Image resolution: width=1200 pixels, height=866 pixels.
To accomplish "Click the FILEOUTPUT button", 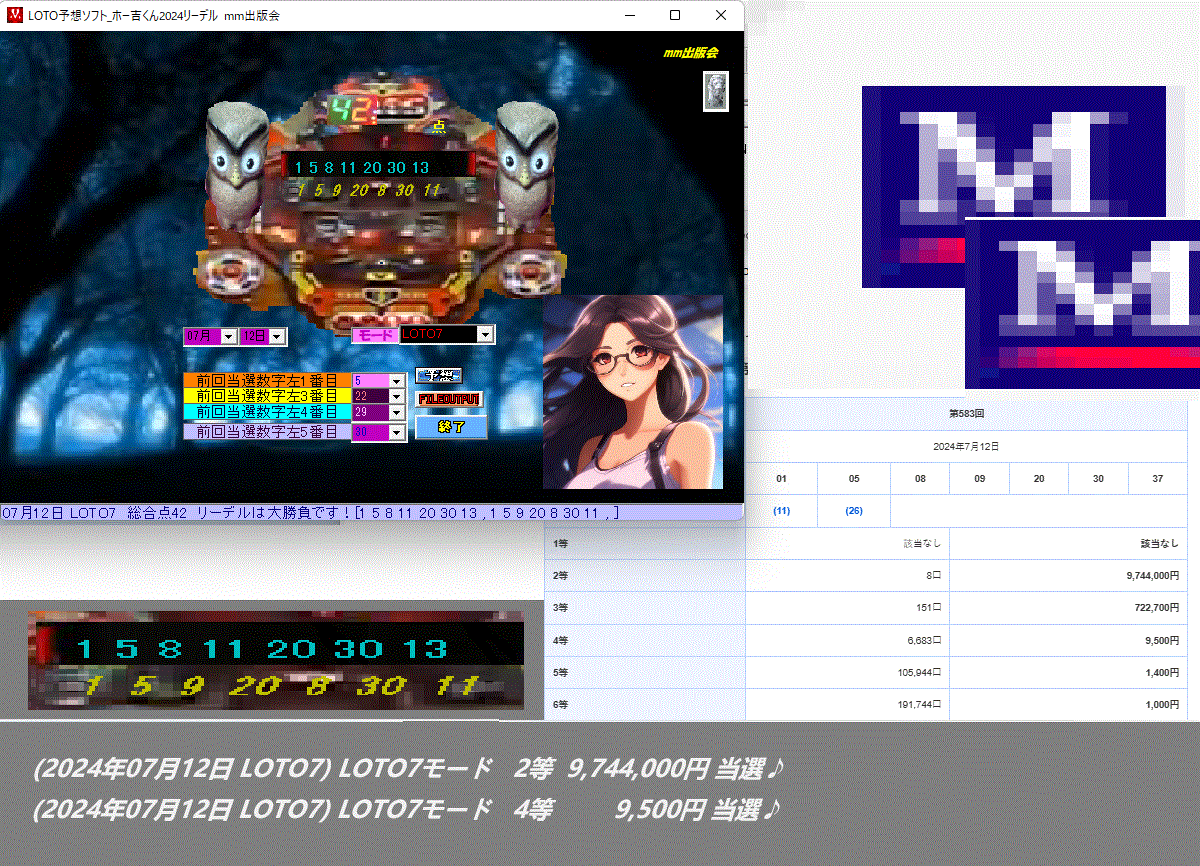I will pos(449,399).
